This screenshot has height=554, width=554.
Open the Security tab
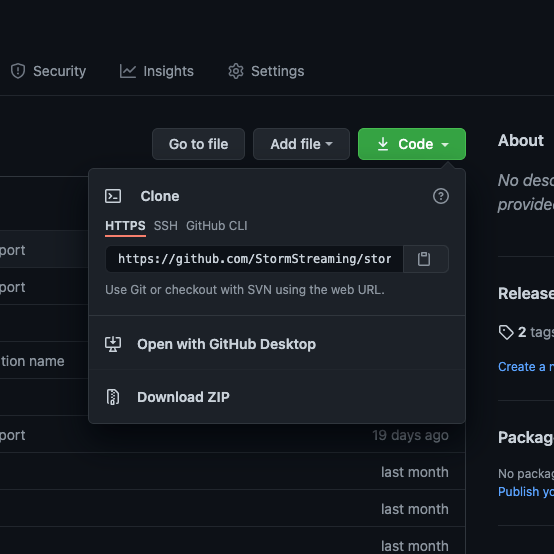[x=48, y=71]
